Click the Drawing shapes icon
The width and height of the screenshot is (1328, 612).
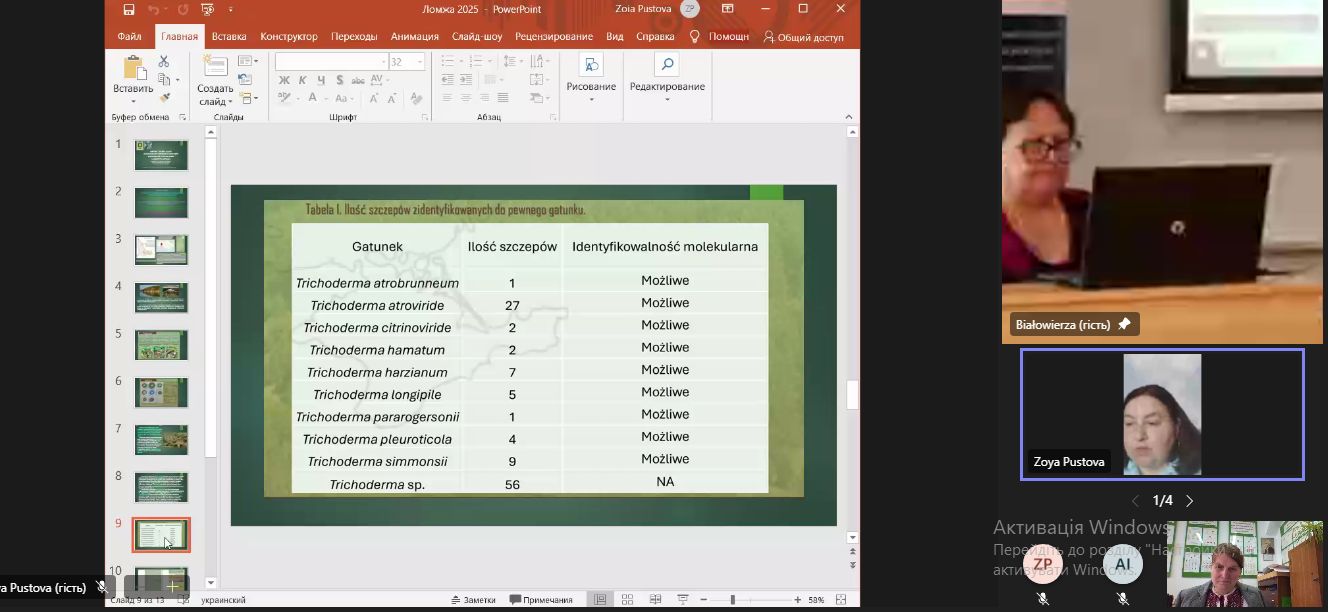coord(591,66)
